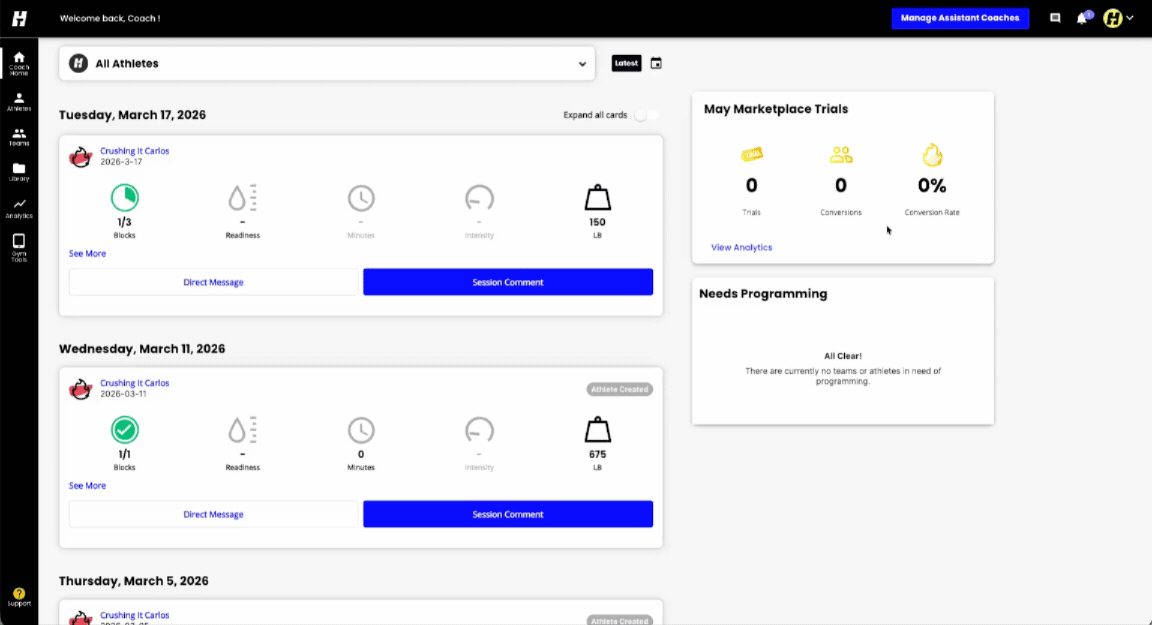This screenshot has height=625, width=1152.
Task: Open Crushing It Carlos link dated 2026-3-17
Action: tap(134, 151)
